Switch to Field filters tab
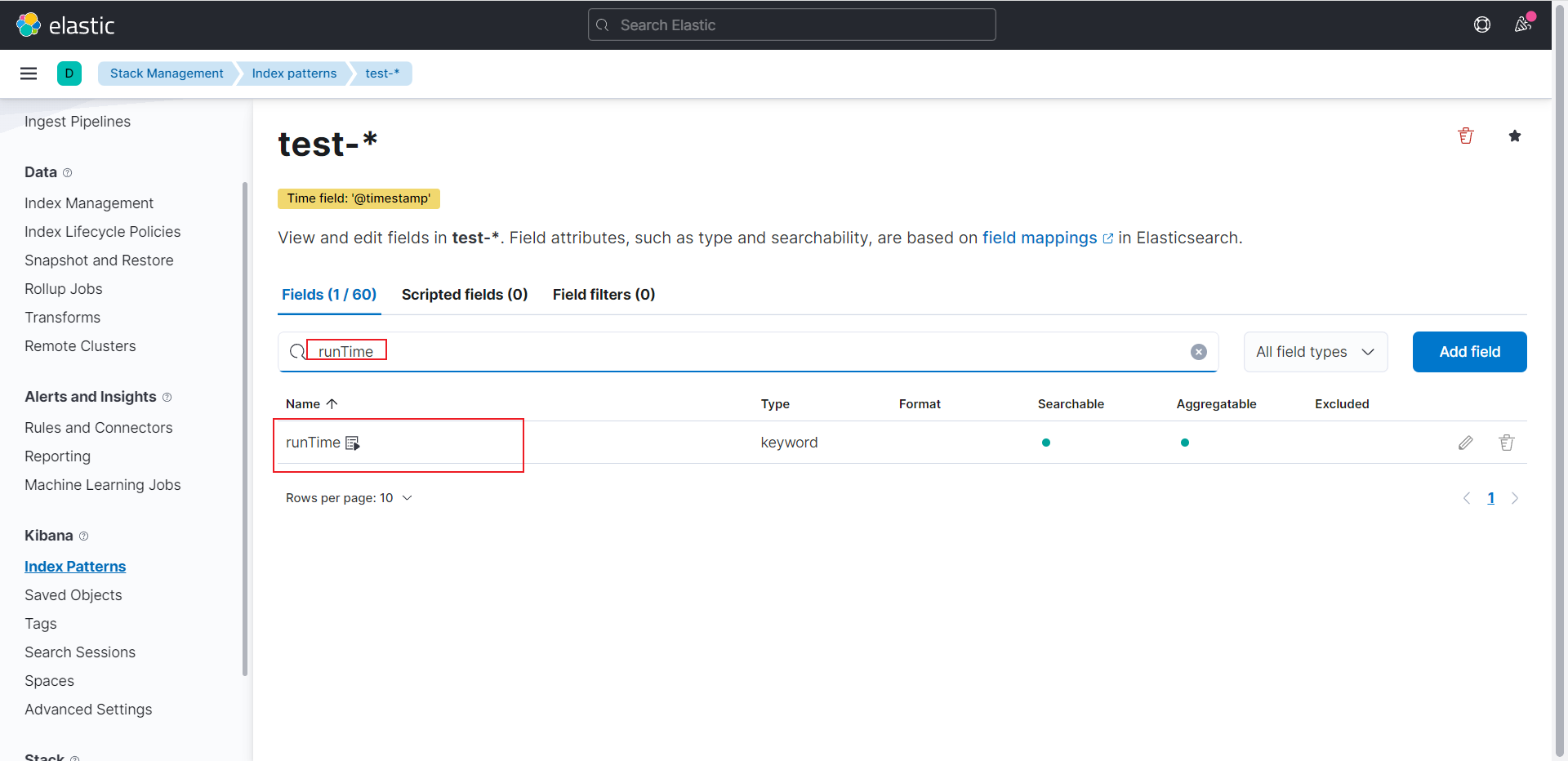1568x761 pixels. point(604,295)
